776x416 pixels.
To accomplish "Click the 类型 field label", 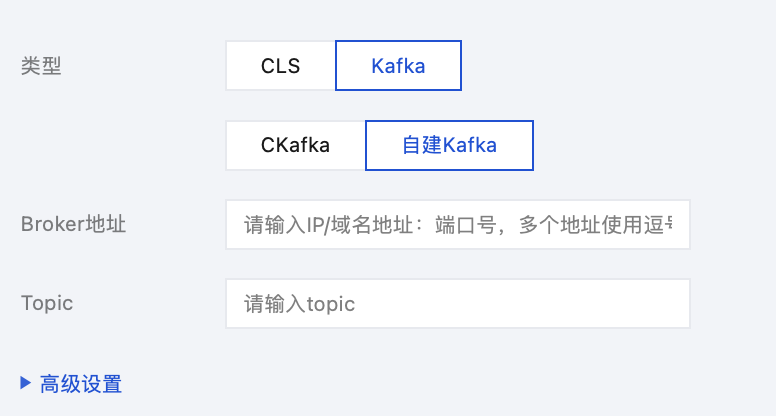I will [41, 66].
